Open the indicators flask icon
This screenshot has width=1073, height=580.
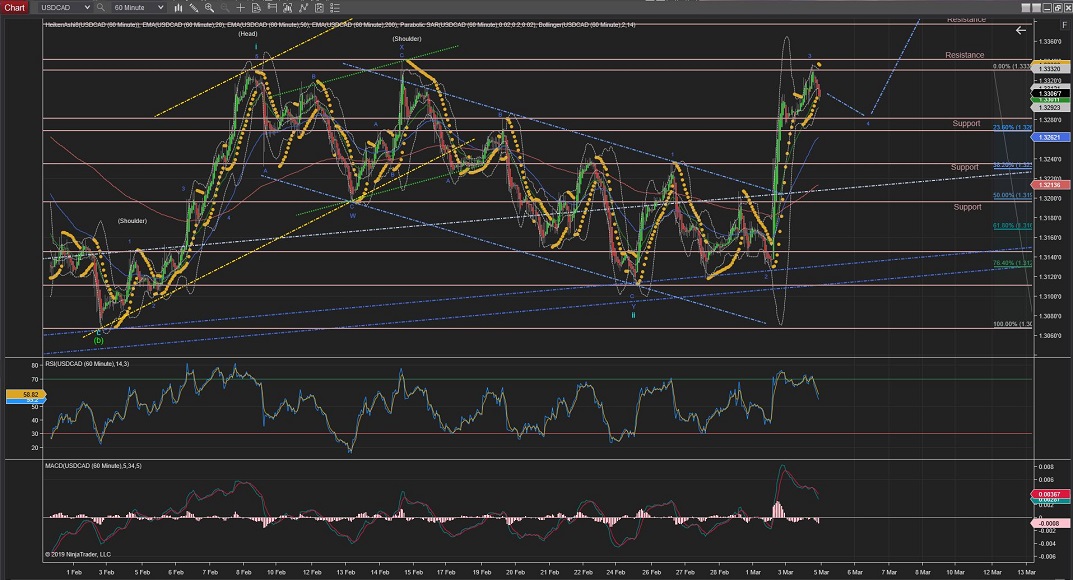pos(287,8)
